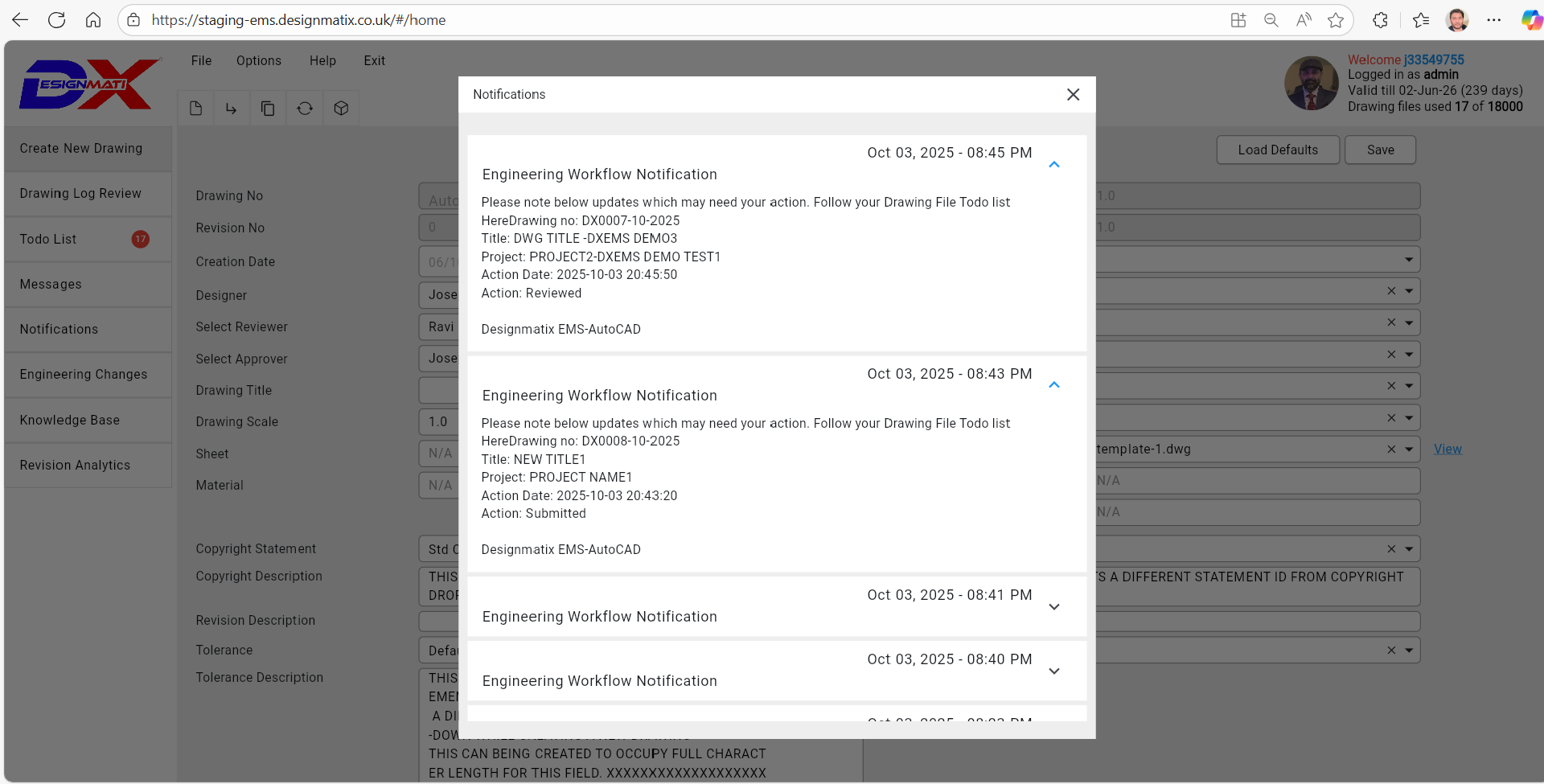Close the Notifications dialog

1073,95
